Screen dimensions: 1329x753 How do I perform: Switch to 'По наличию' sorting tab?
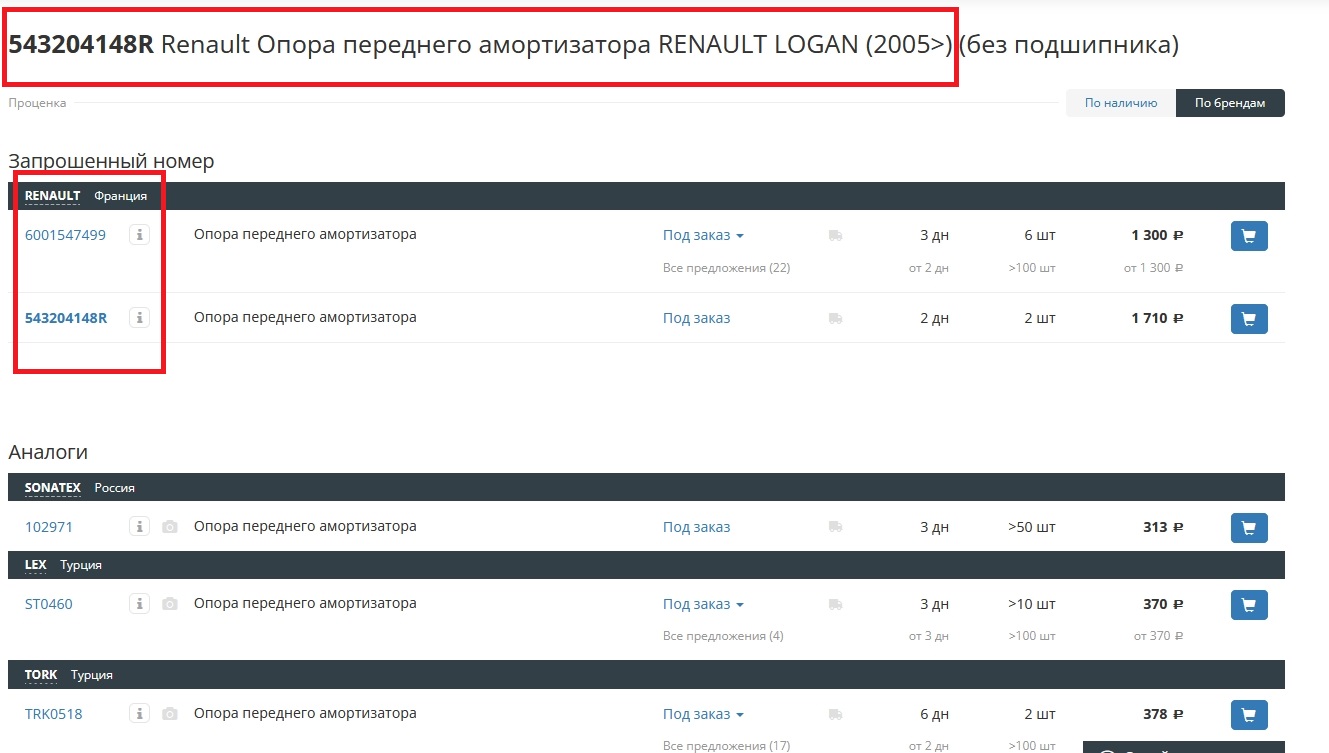point(1121,103)
